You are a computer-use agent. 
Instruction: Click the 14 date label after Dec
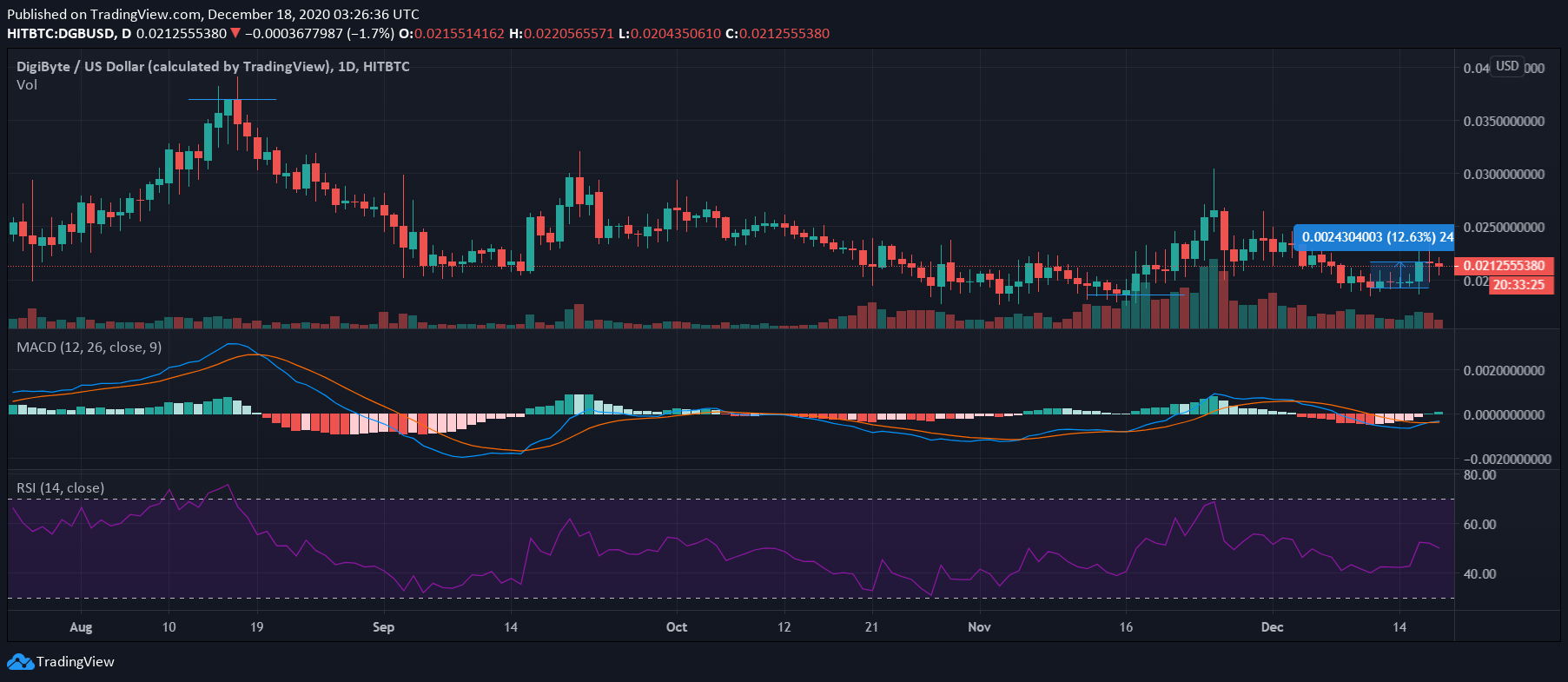[x=1399, y=626]
